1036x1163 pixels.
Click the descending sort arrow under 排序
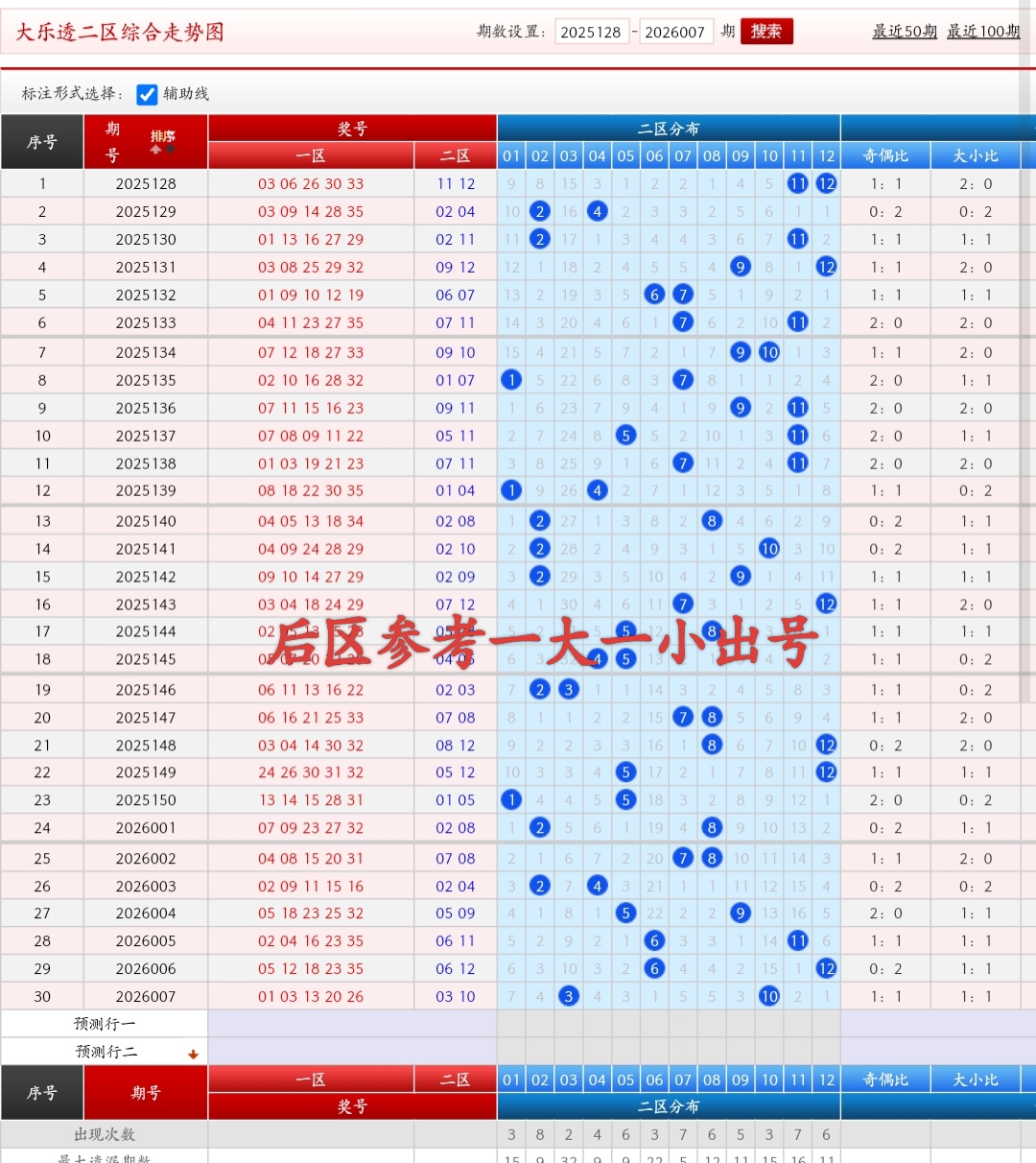(171, 150)
